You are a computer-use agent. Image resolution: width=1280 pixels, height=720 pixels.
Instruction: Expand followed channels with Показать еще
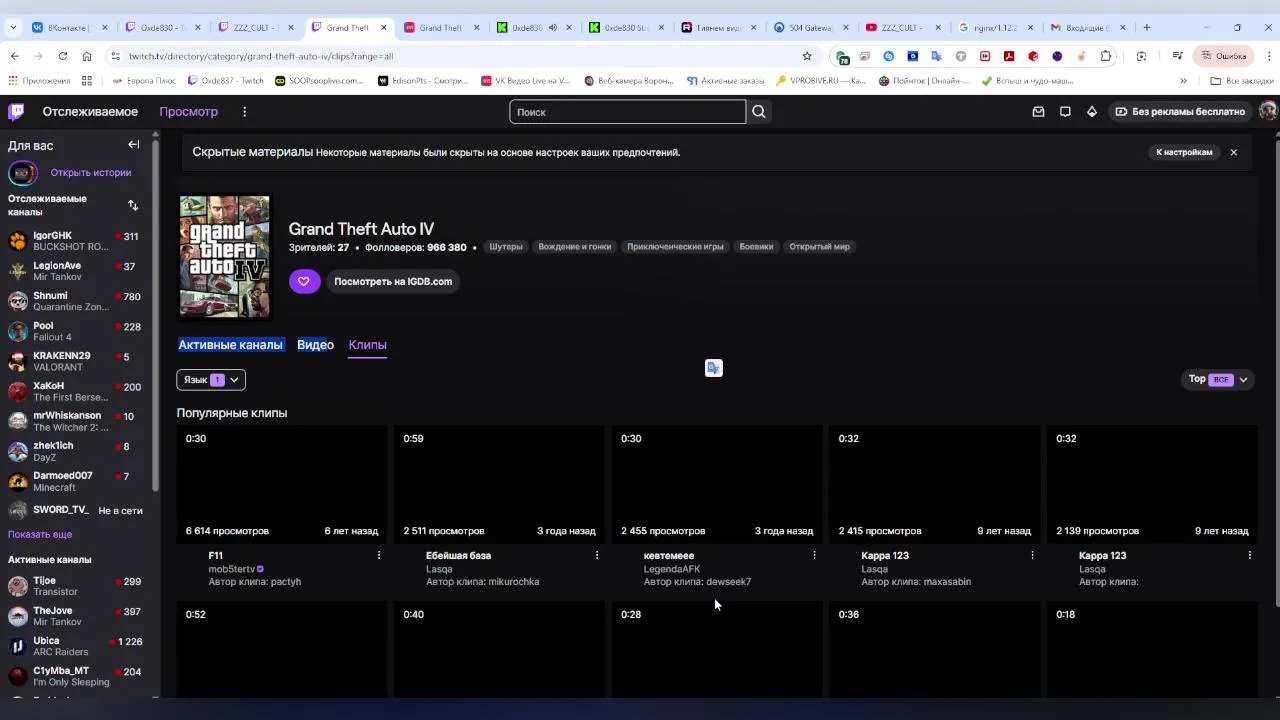[40, 535]
